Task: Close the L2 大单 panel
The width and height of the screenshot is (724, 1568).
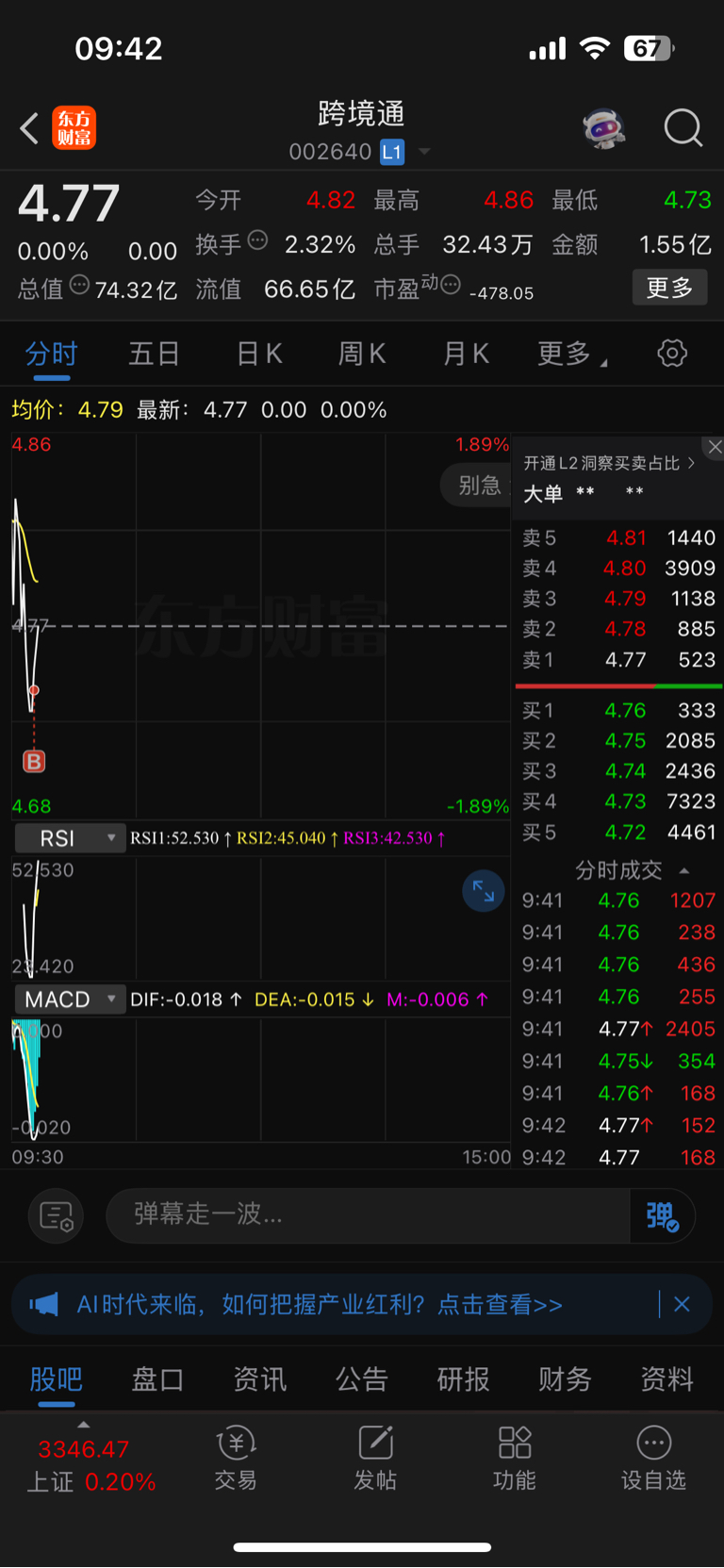Action: click(714, 448)
